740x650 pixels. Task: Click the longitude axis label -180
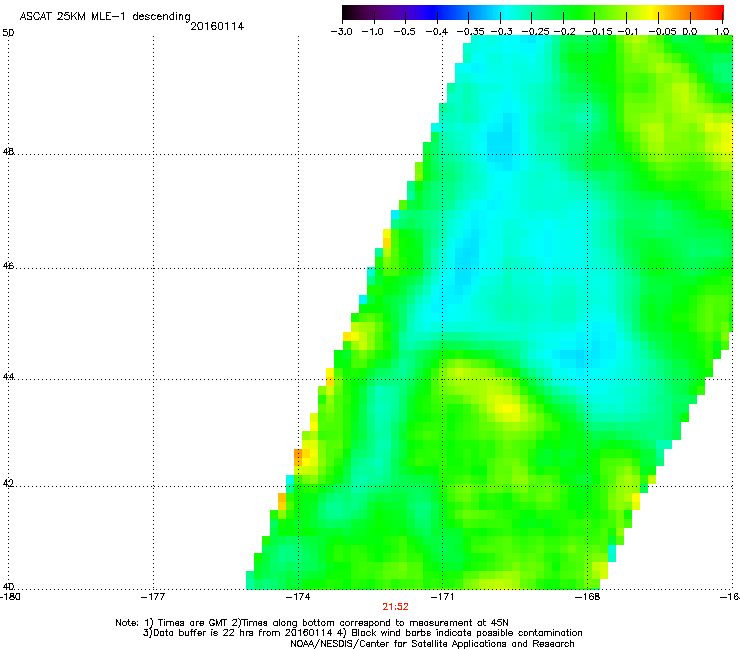point(11,597)
